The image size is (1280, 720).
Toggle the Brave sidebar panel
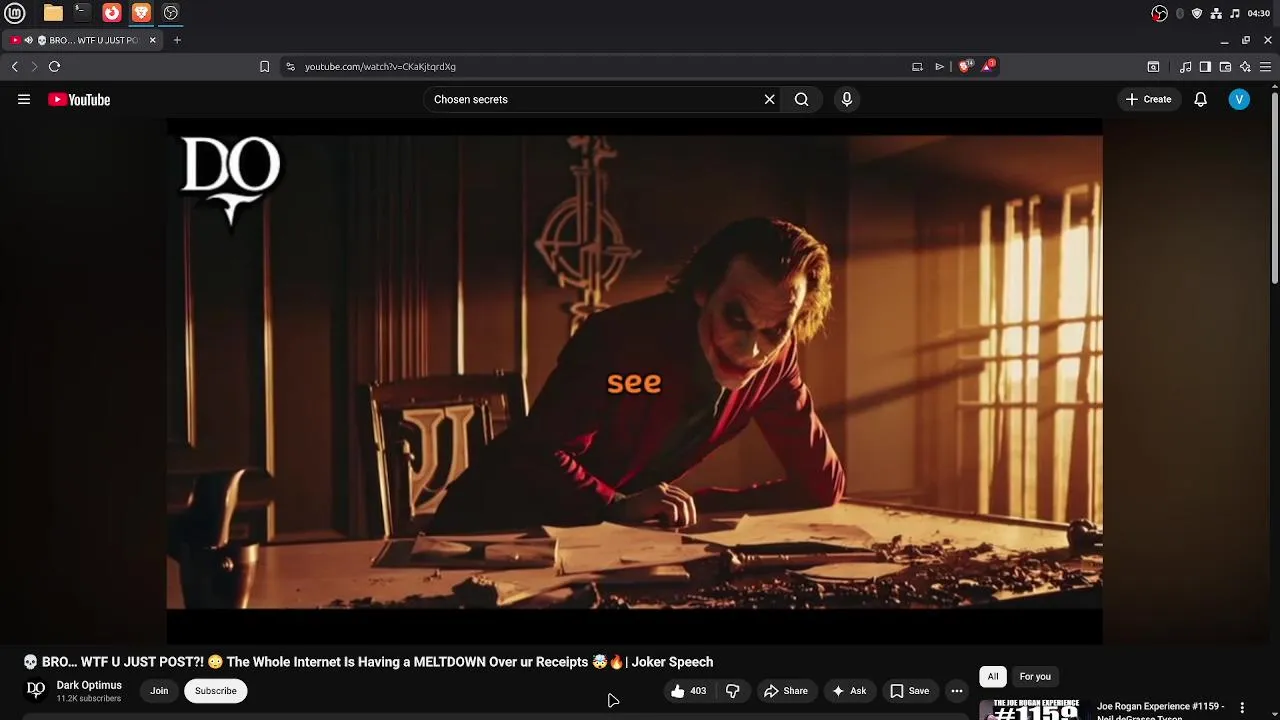(1205, 66)
